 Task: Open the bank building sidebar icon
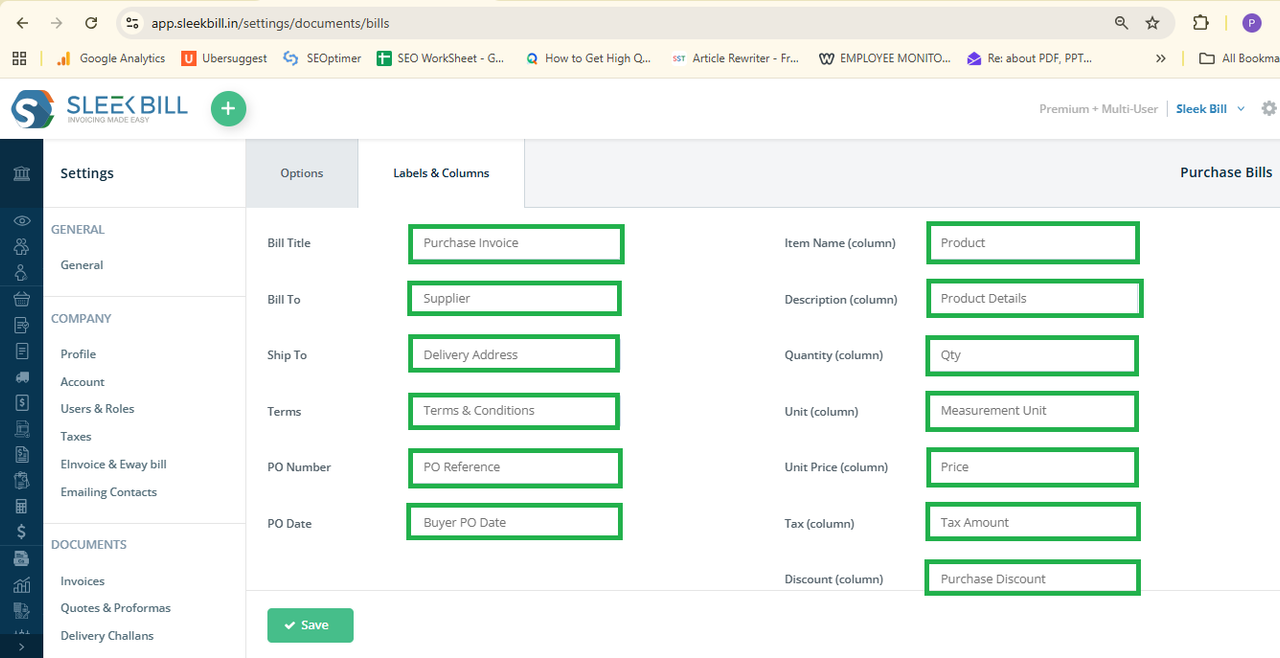(21, 174)
